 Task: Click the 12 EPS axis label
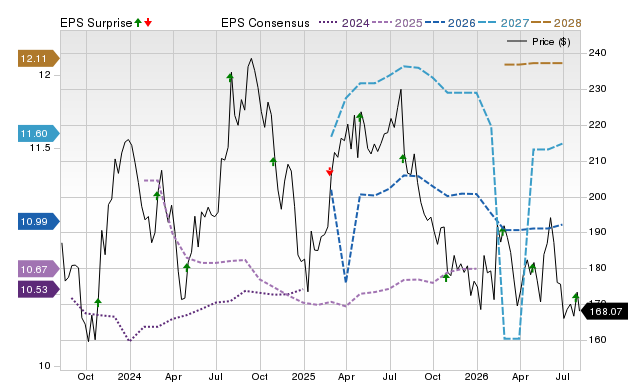(45, 75)
